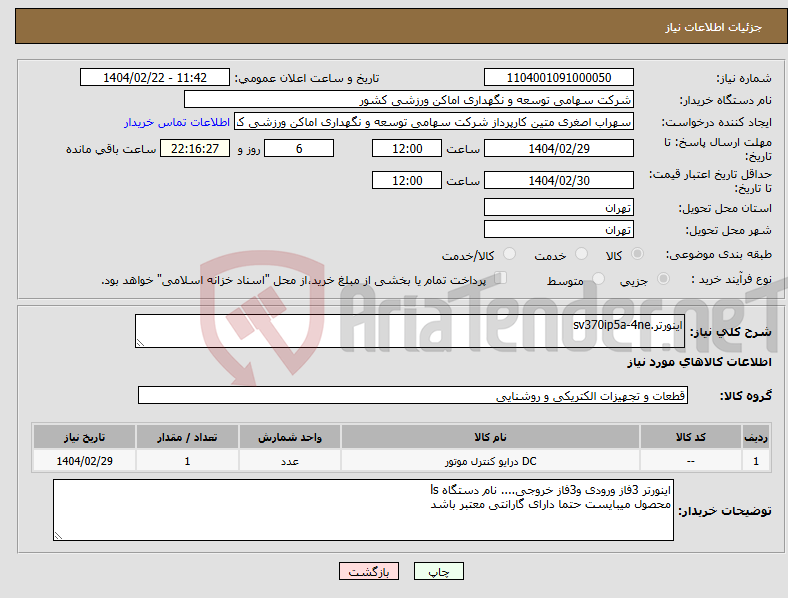Click the نام کالا column header
This screenshot has height=598, width=788.
[490, 437]
